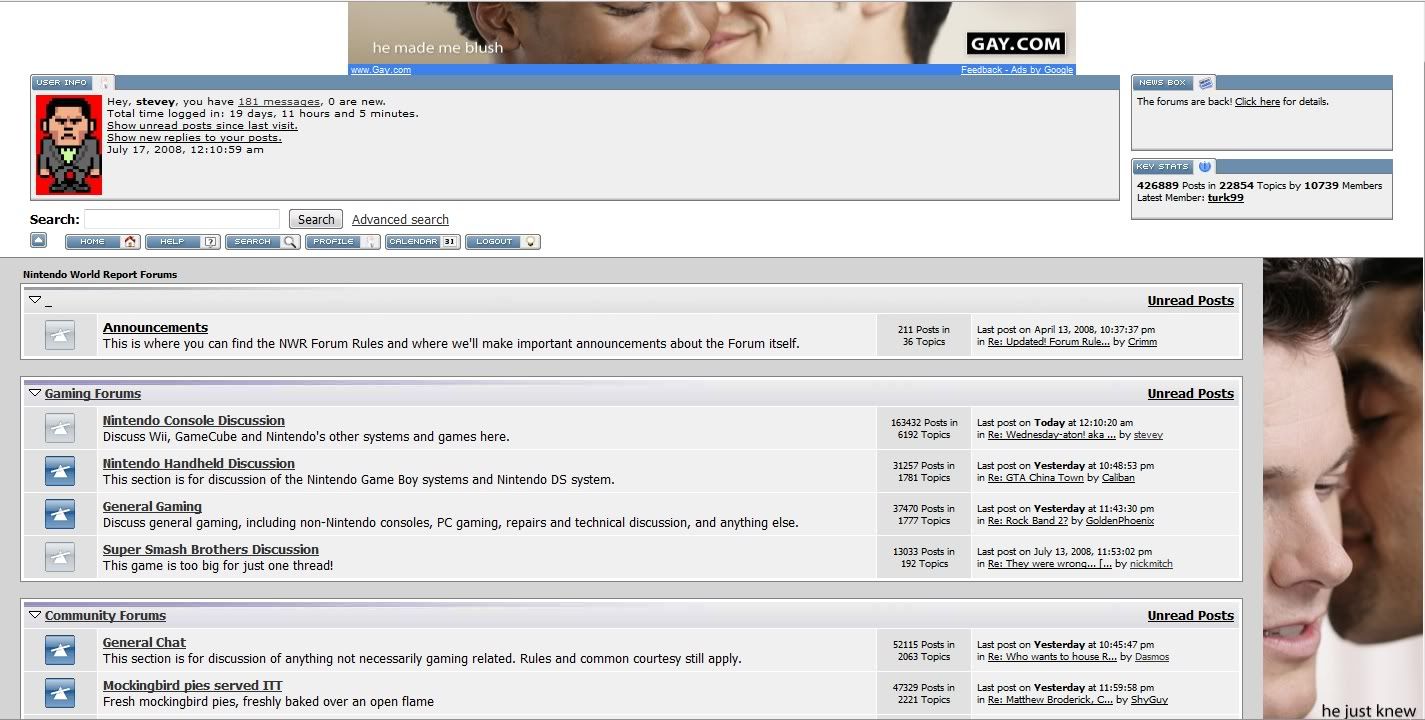Screen dimensions: 1425x720
Task: Open the Gaming Forums category link
Action: 93,393
